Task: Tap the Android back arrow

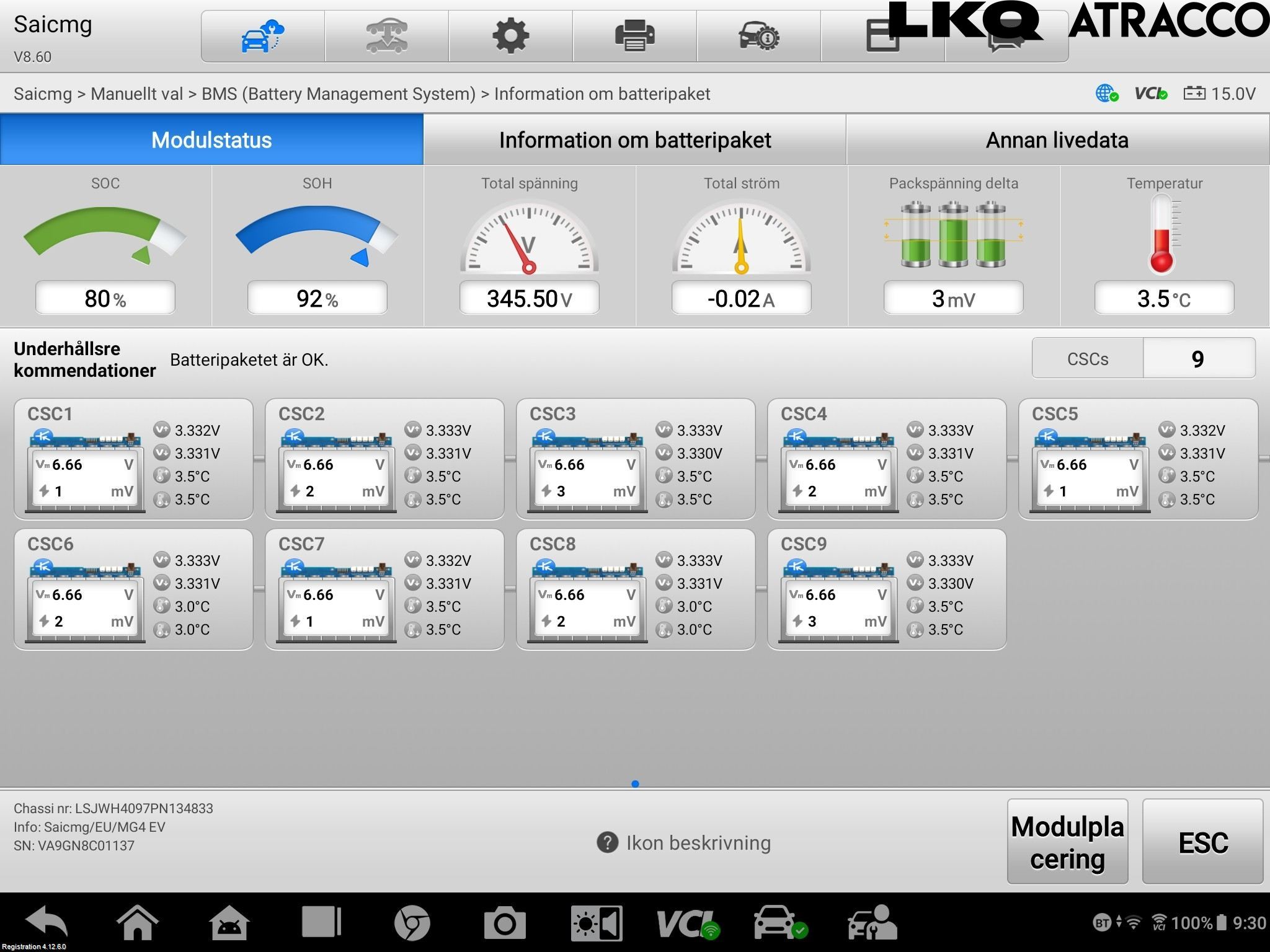Action: pyautogui.click(x=47, y=922)
